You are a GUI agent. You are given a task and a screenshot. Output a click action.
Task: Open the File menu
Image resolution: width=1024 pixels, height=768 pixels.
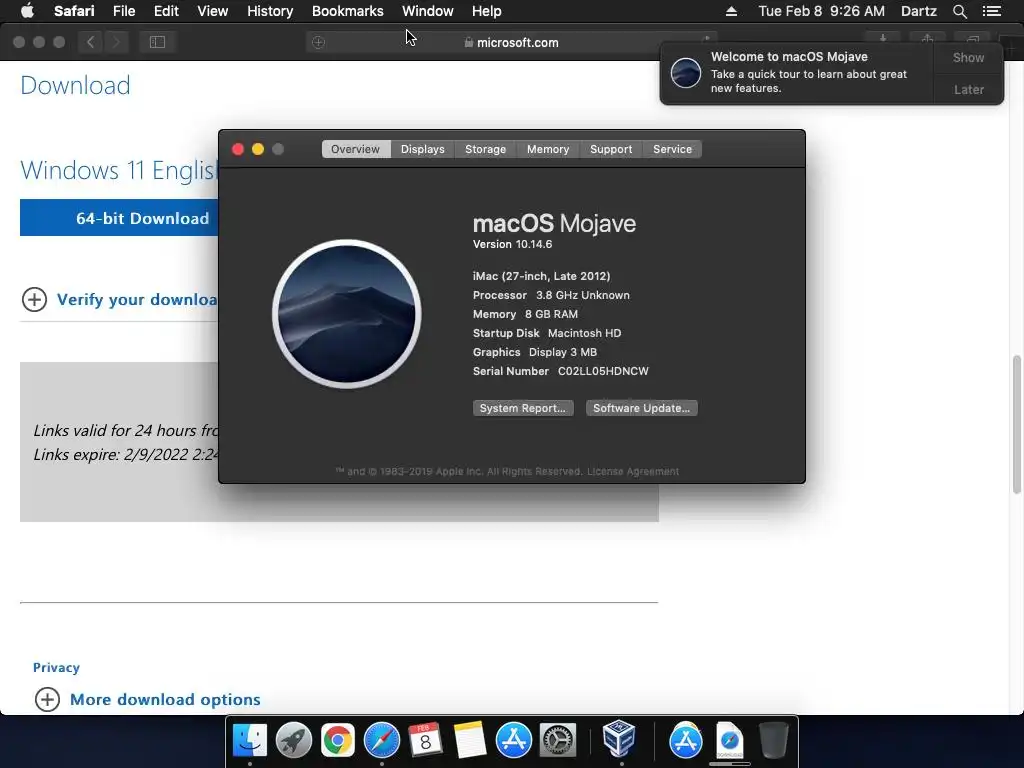pyautogui.click(x=123, y=11)
